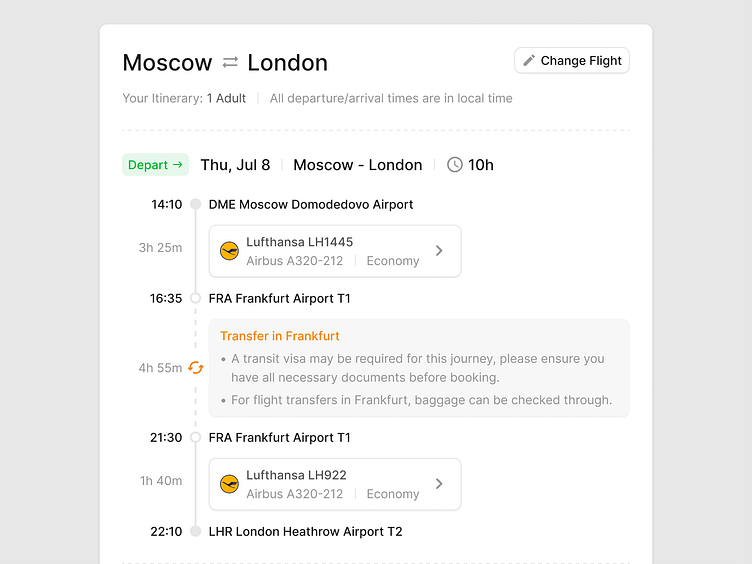Click the Lufthansa logo for LH1445
752x564 pixels.
coord(229,251)
